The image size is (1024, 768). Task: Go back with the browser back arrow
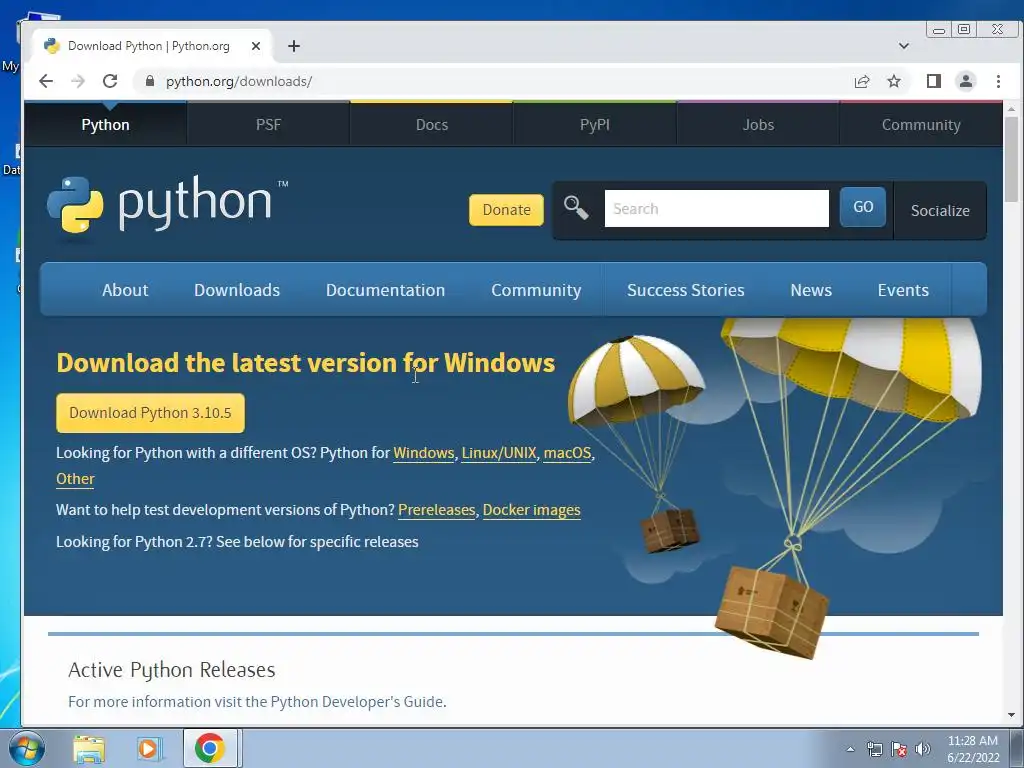[x=46, y=81]
